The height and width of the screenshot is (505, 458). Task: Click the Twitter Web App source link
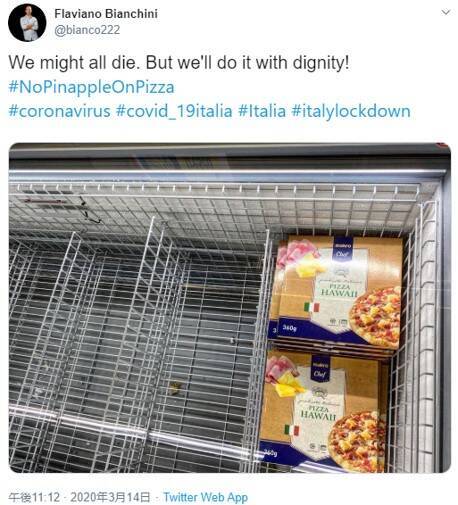pos(205,497)
